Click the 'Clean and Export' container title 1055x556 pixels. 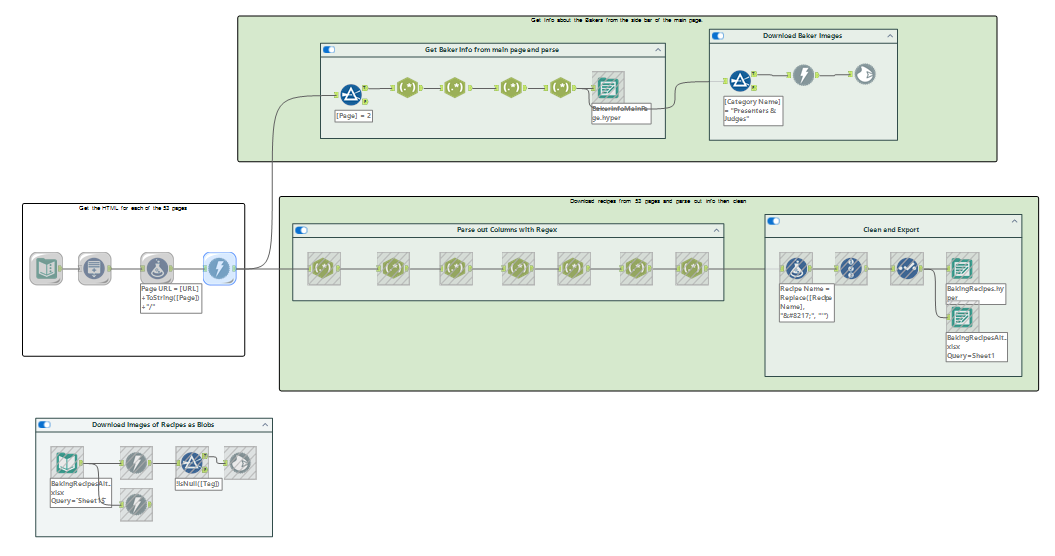click(891, 230)
